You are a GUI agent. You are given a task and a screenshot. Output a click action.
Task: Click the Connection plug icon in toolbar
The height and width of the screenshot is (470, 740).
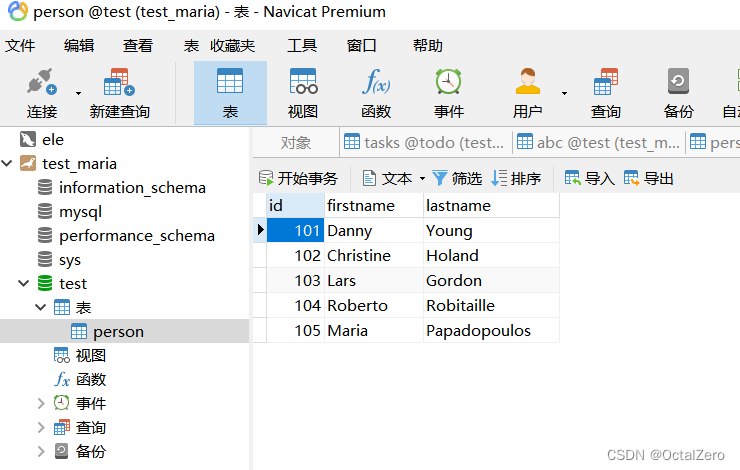pos(42,83)
